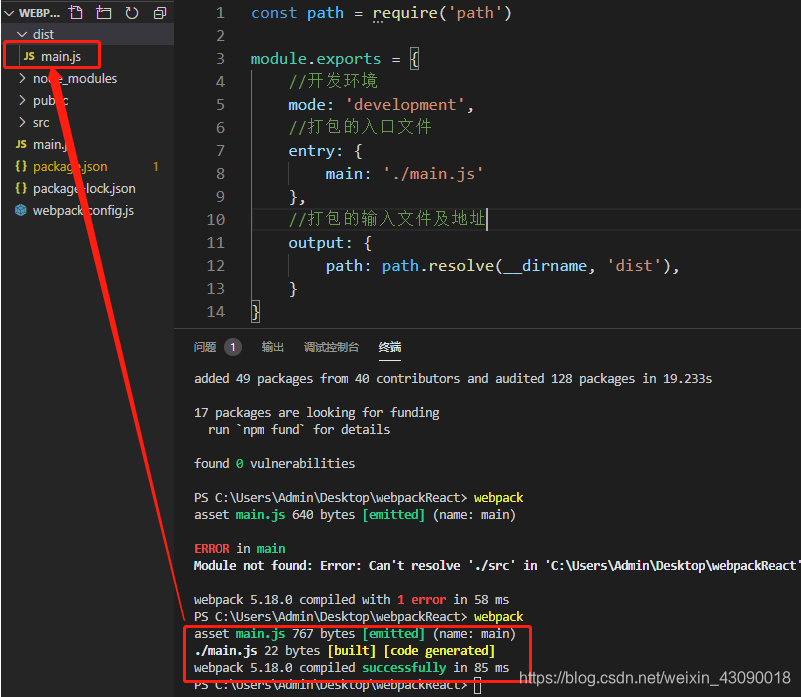
Task: Click 'asset main.js 767 bytes' terminal line
Action: point(355,634)
